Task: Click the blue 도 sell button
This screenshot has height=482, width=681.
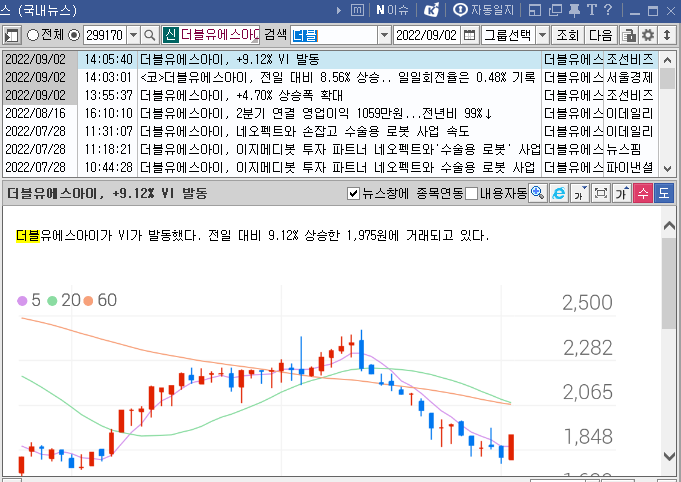Action: point(664,193)
